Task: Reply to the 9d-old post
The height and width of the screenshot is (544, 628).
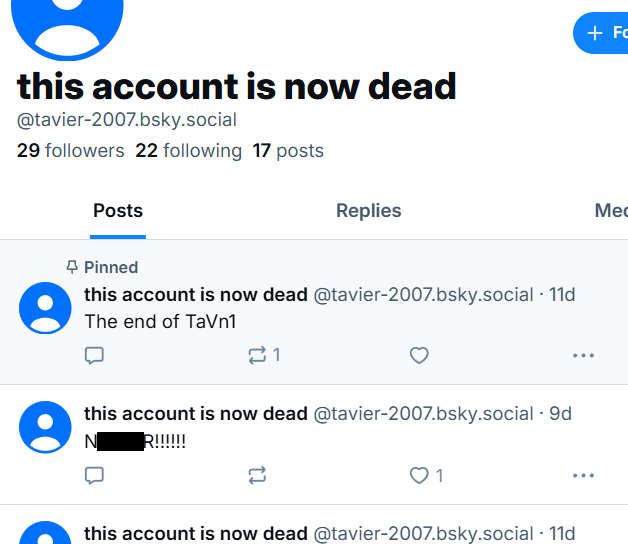Action: point(95,475)
